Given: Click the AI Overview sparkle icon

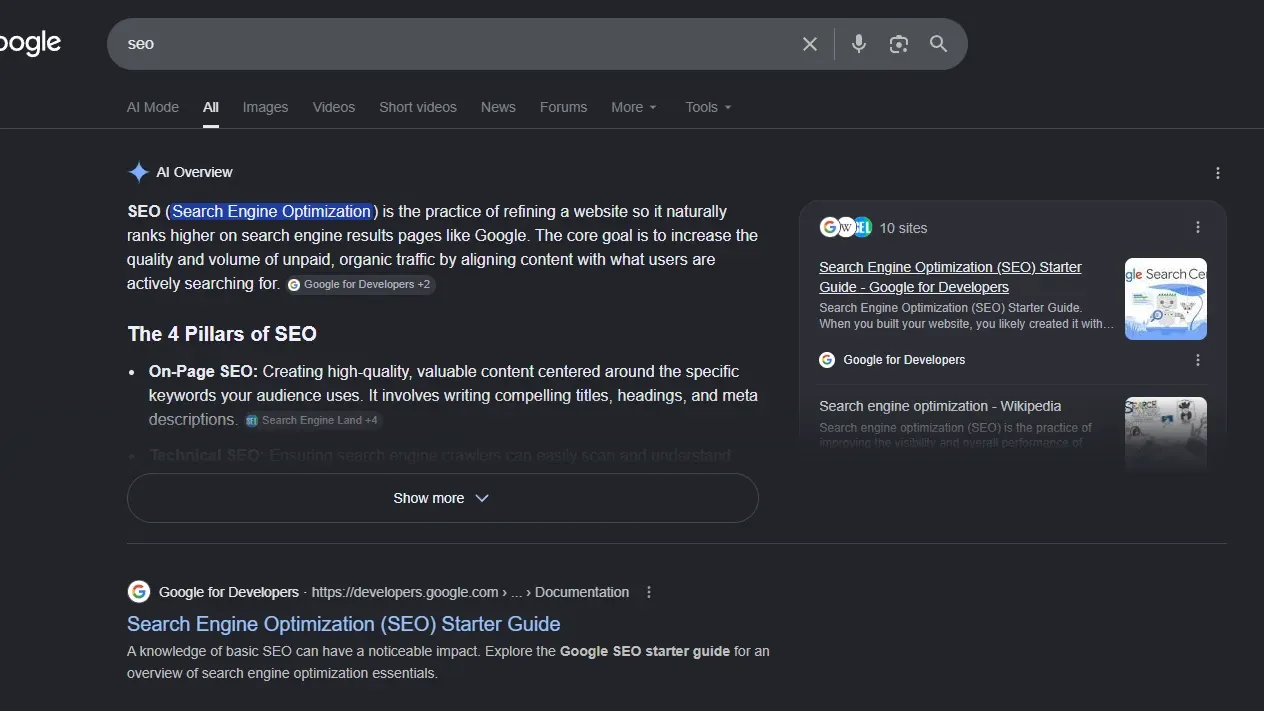Looking at the screenshot, I should pos(138,172).
